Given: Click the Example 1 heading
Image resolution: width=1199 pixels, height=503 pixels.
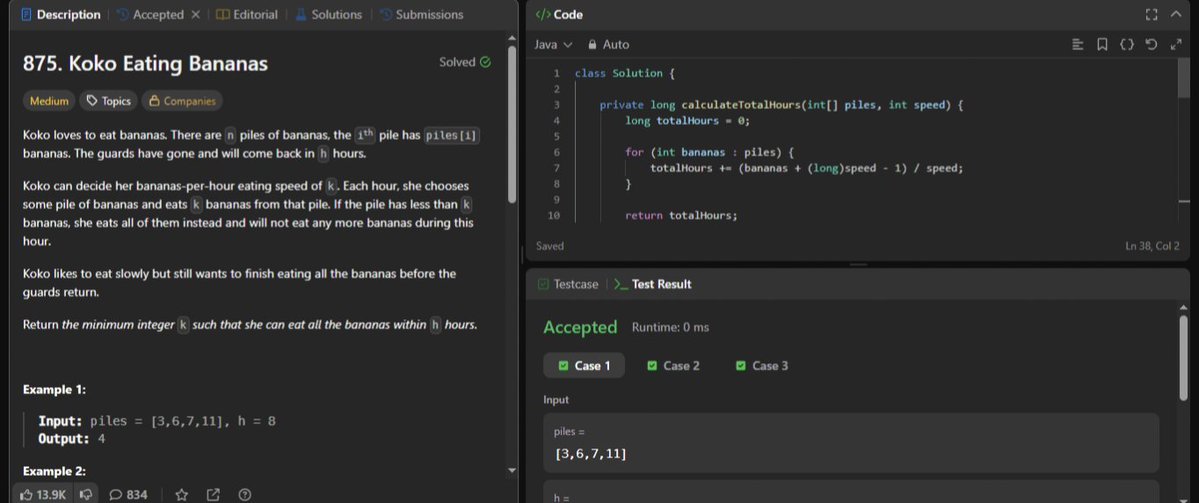Looking at the screenshot, I should click(54, 389).
